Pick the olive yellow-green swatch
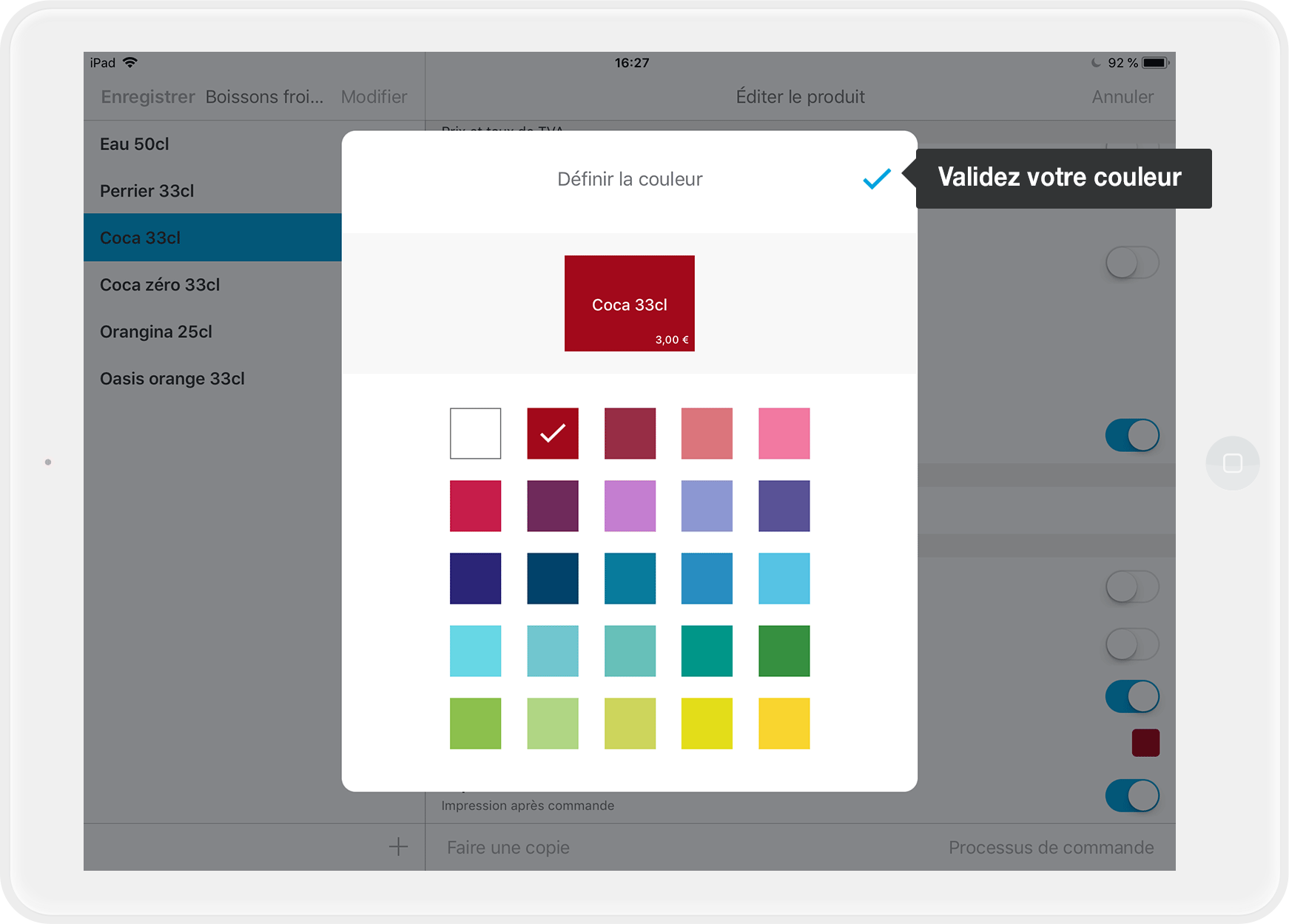The height and width of the screenshot is (924, 1289). 630,724
